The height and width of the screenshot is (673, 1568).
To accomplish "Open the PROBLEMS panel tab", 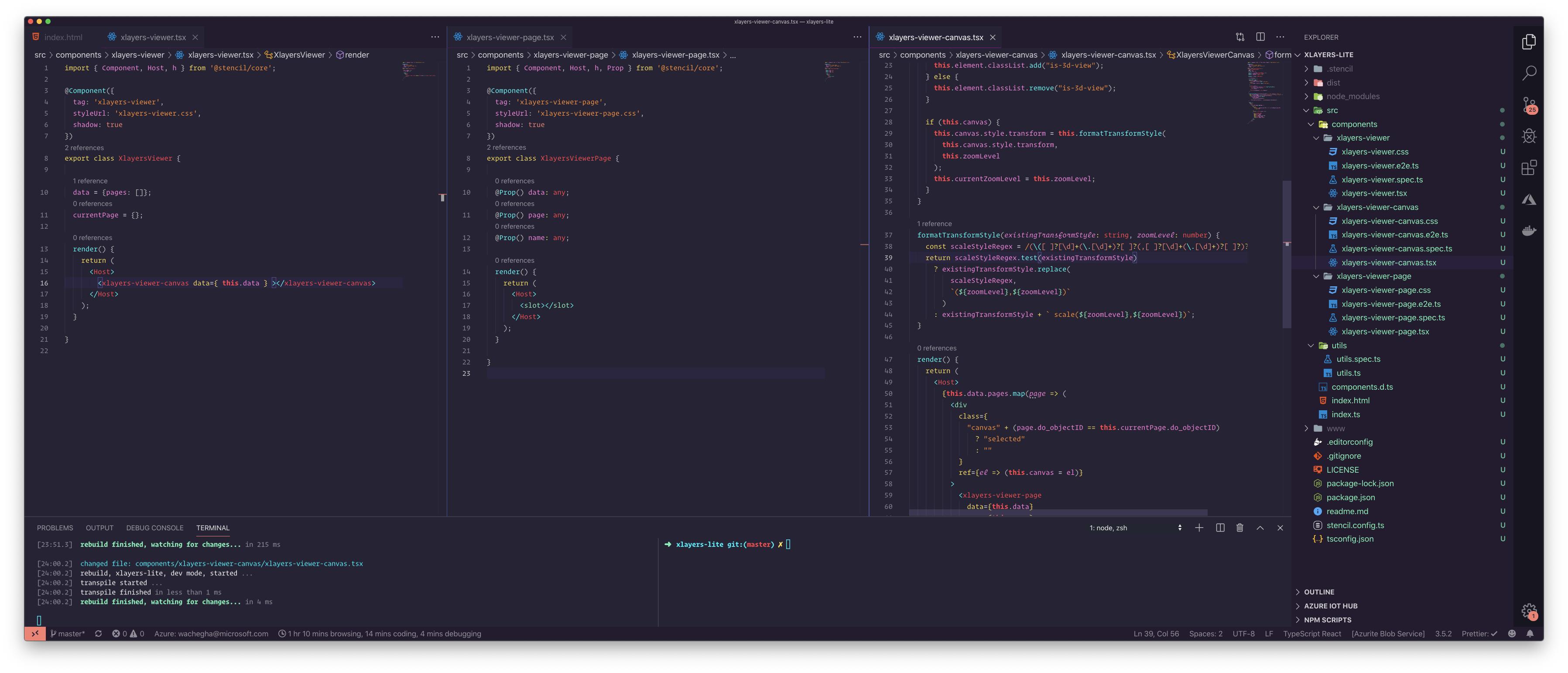I will click(x=55, y=528).
